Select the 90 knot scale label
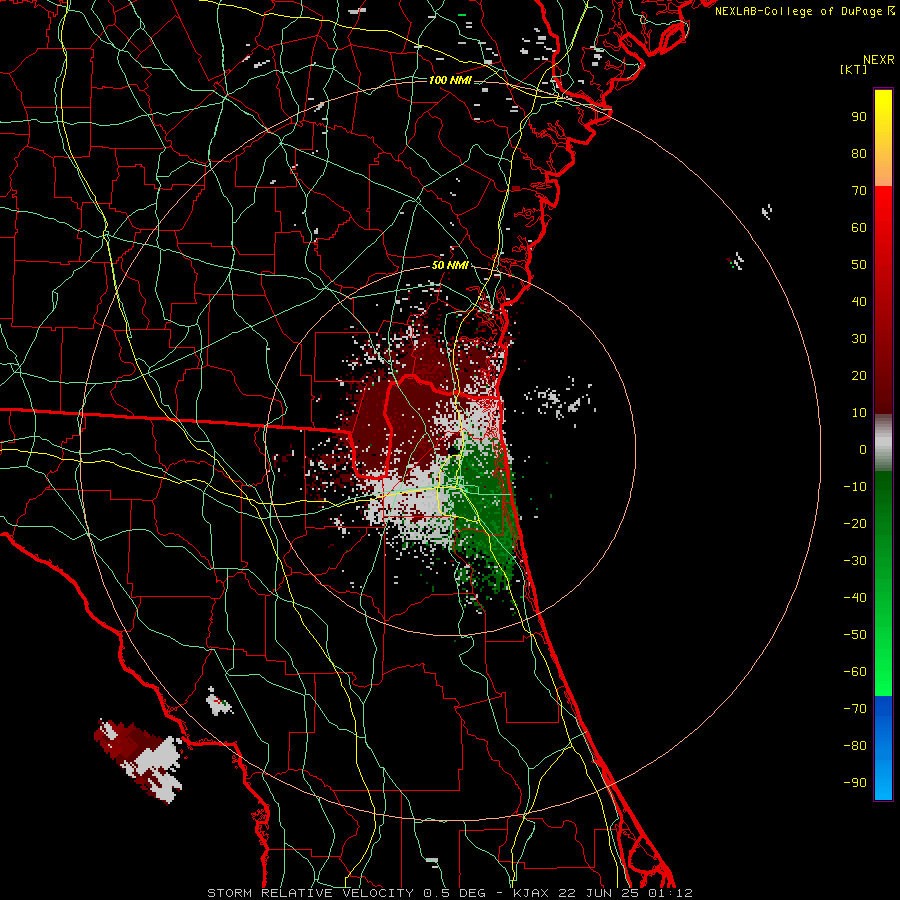The image size is (900, 900). tap(859, 117)
